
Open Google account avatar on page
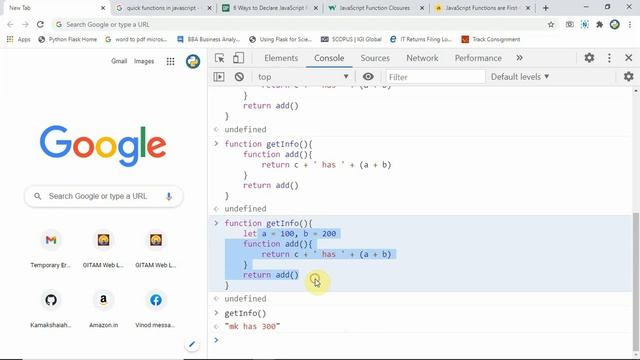point(193,61)
